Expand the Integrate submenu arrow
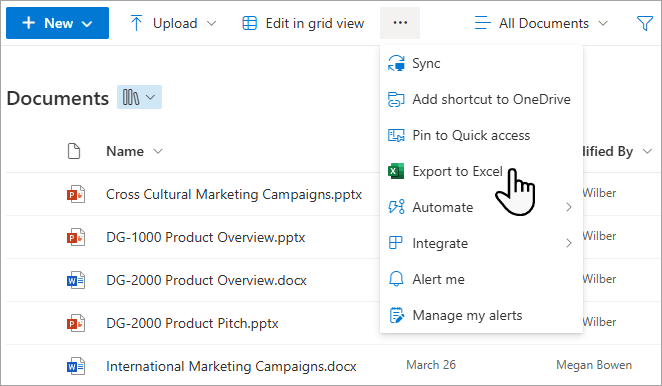 coord(569,243)
